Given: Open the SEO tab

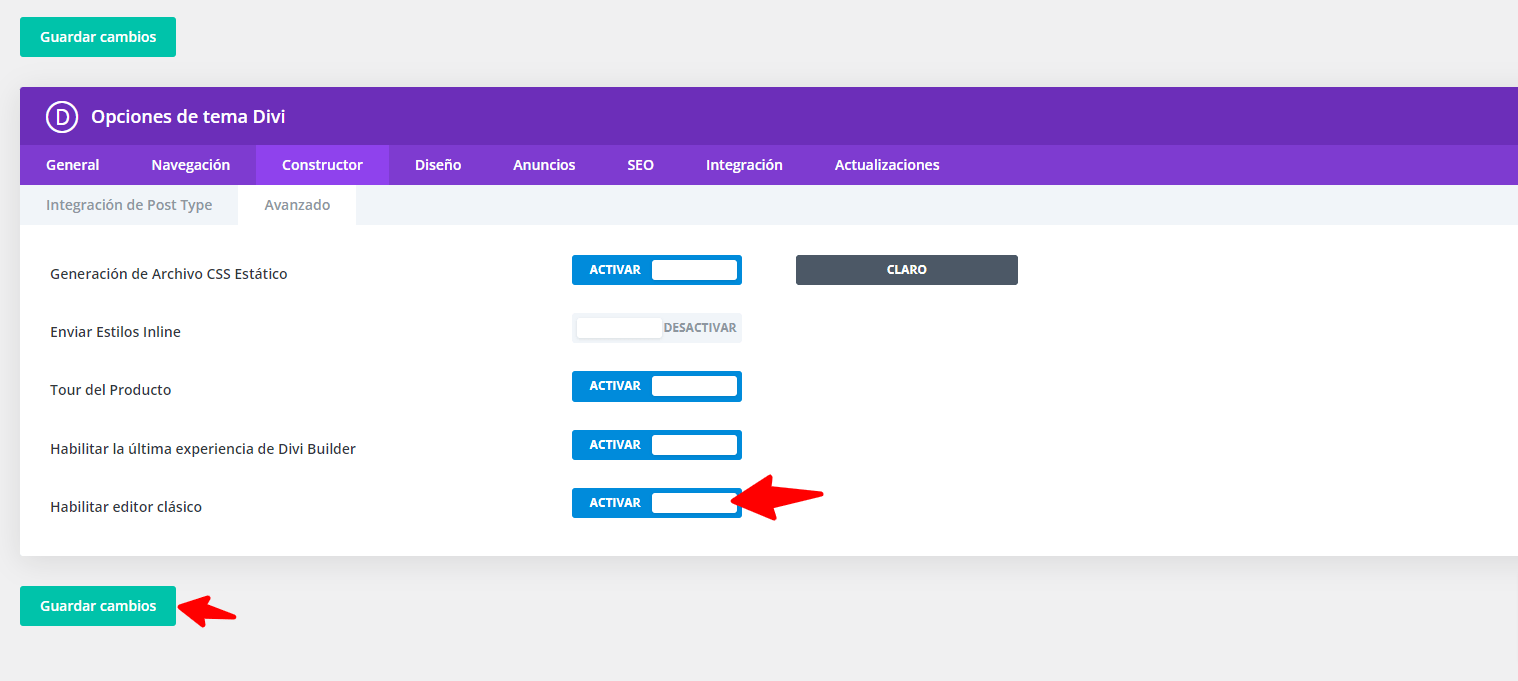Looking at the screenshot, I should tap(641, 165).
